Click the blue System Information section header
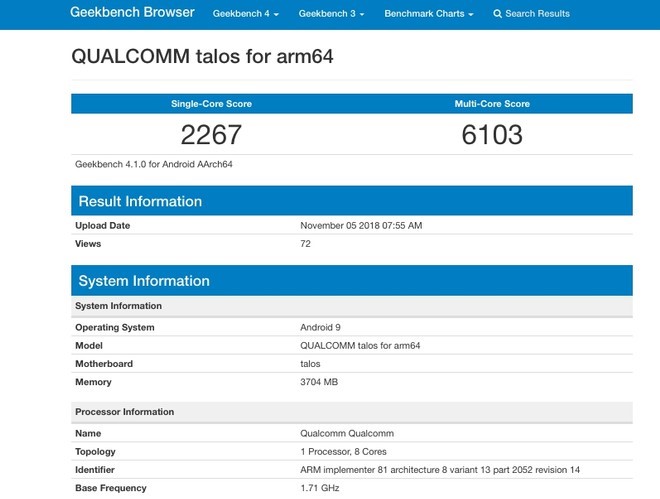660x499 pixels. click(x=351, y=280)
